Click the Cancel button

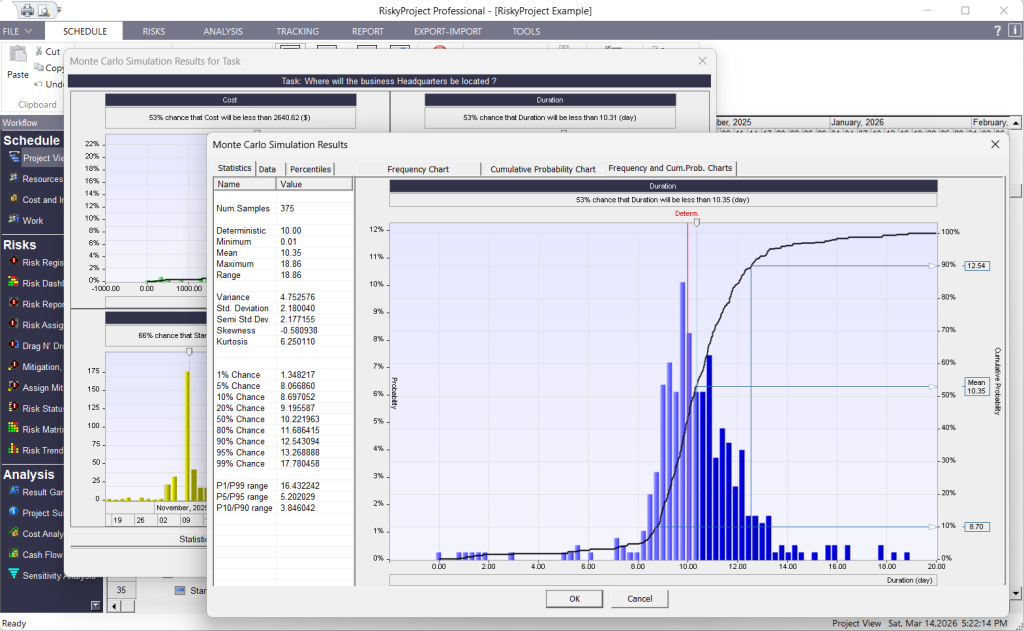click(638, 599)
